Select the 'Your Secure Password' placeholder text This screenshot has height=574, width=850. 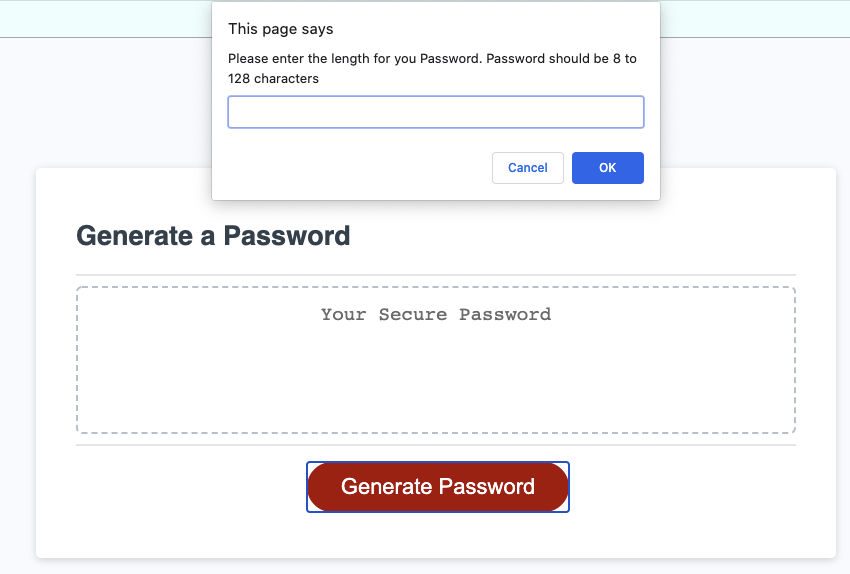(436, 314)
